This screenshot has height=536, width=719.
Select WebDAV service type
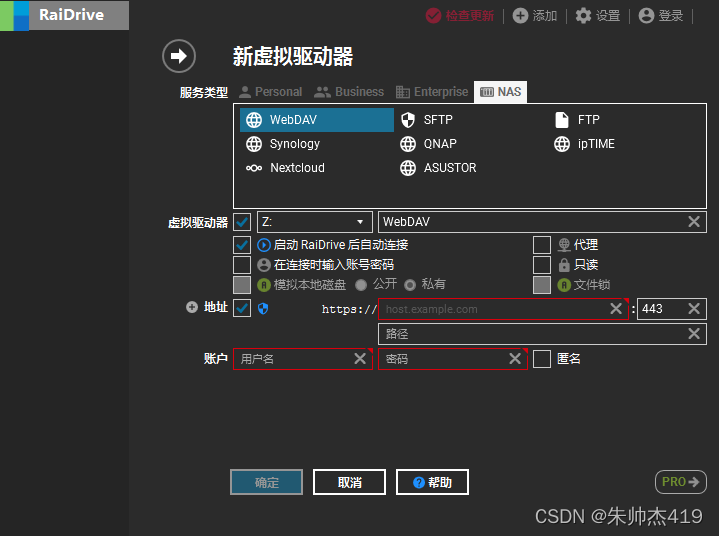(x=317, y=120)
